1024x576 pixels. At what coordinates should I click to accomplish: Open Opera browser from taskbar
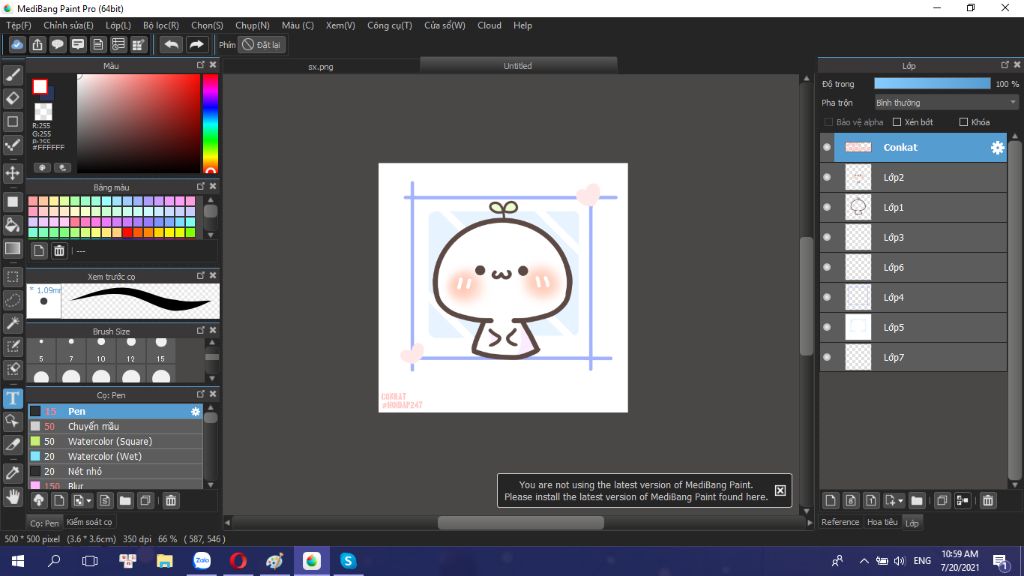click(x=238, y=561)
